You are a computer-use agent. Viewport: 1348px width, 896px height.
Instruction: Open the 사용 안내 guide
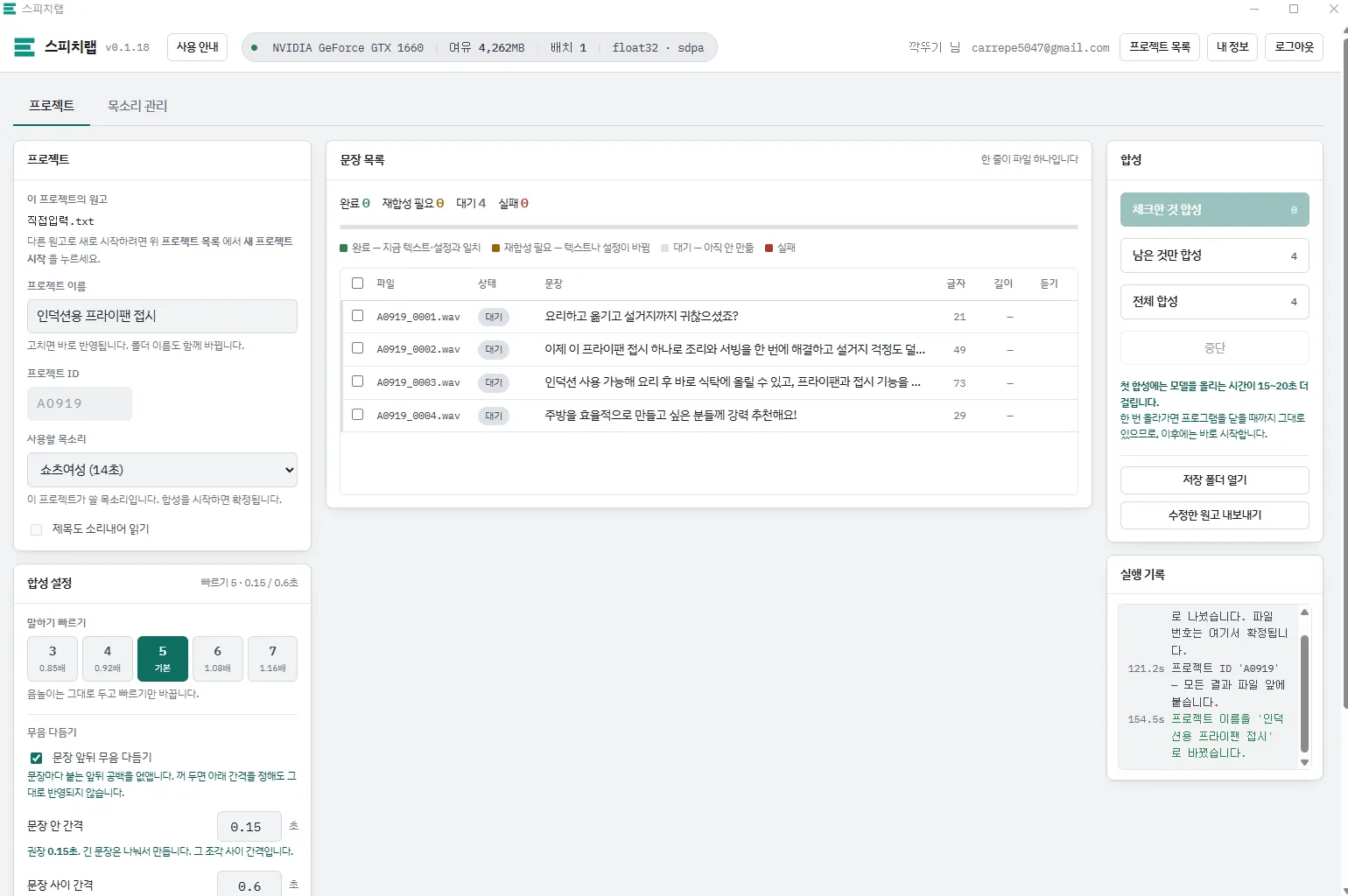point(197,47)
